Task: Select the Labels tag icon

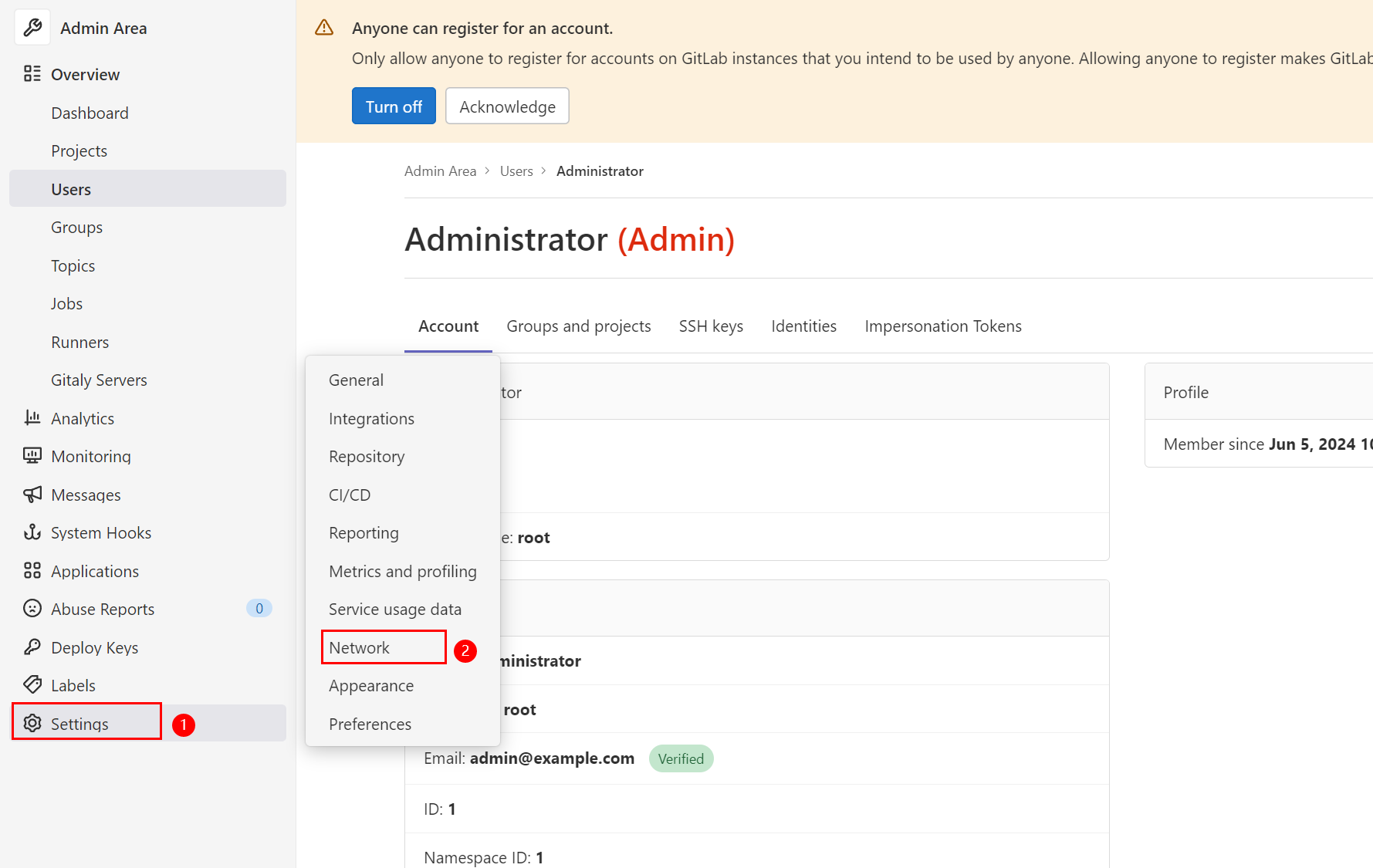Action: 32,684
